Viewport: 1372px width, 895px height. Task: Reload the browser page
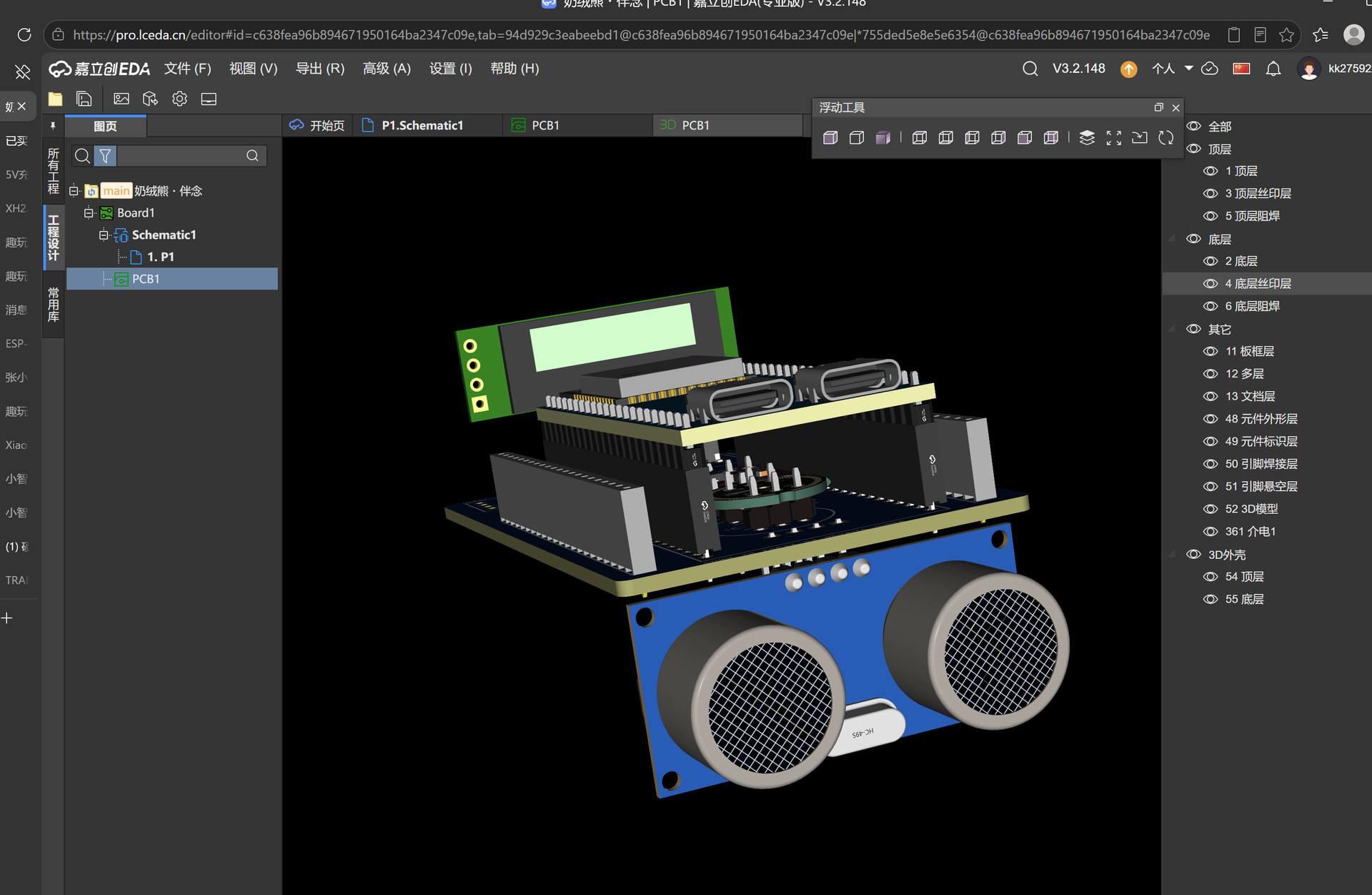point(24,34)
